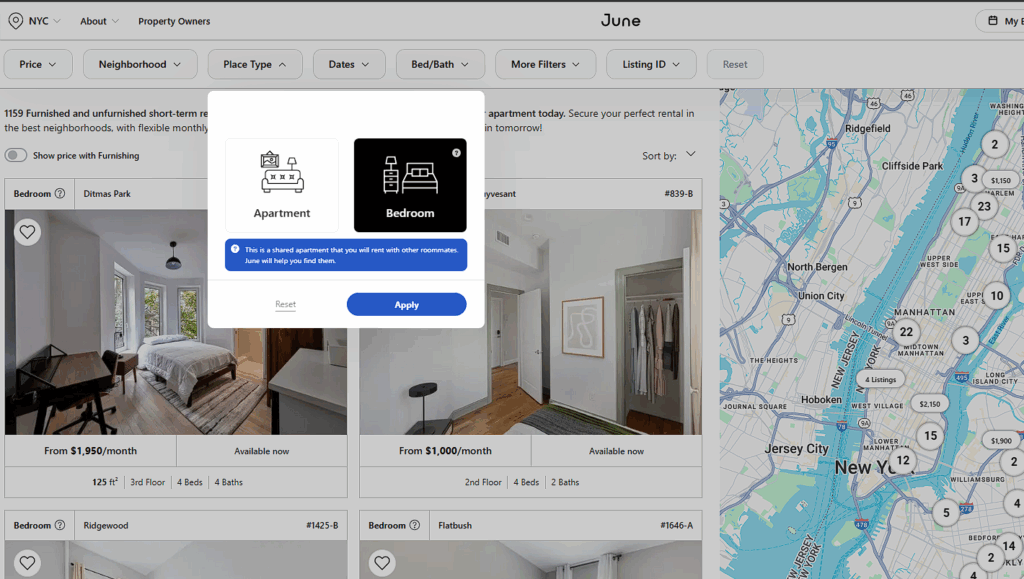Click the Bedroom info icon on Ditmas Park listing

click(x=60, y=194)
